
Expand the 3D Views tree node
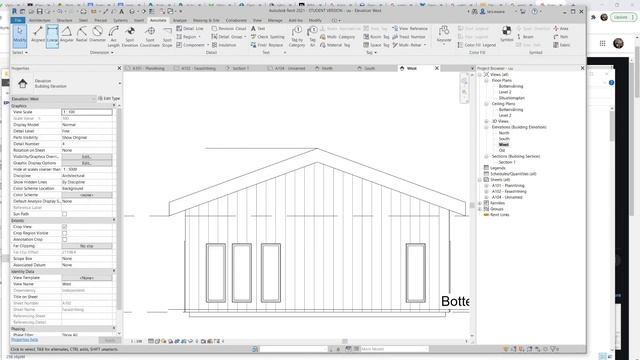486,121
